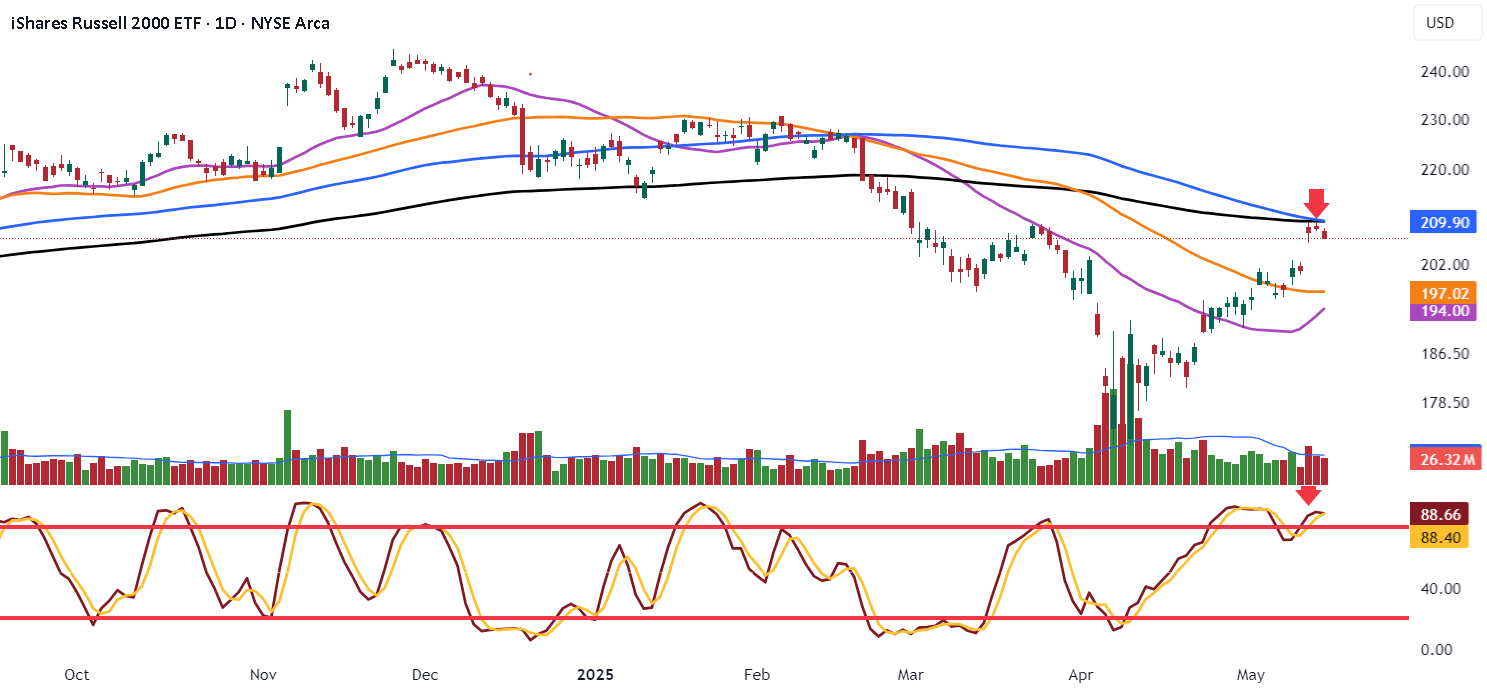
Task: Click the Dec label on the time axis
Action: [x=424, y=674]
